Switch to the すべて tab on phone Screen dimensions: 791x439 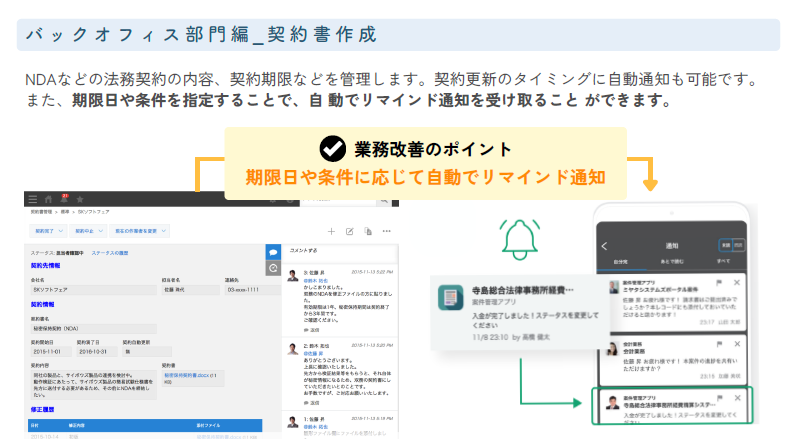[723, 261]
